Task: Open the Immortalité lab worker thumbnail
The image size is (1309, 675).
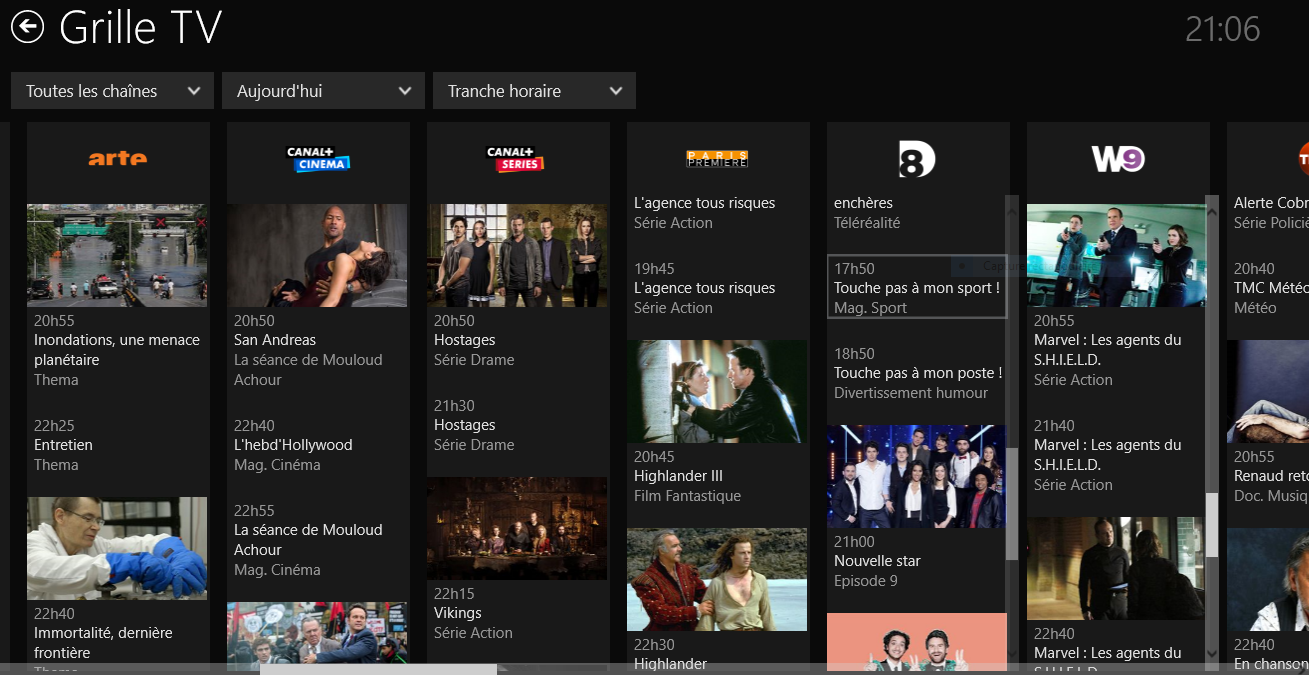Action: click(x=117, y=548)
